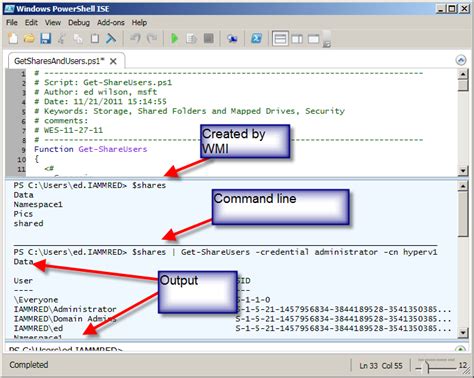Open the Edit menu
Viewport: 474px width, 378px height.
tap(31, 23)
